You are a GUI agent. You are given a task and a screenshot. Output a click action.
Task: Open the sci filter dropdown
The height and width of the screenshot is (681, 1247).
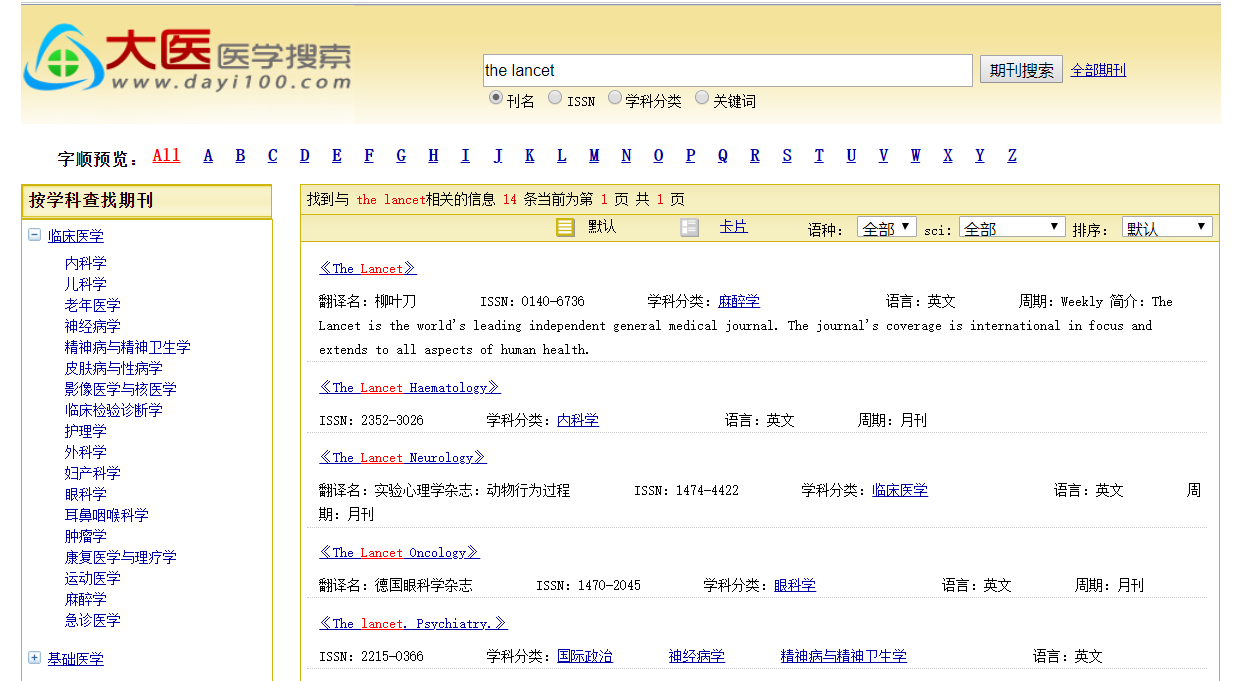click(1012, 228)
